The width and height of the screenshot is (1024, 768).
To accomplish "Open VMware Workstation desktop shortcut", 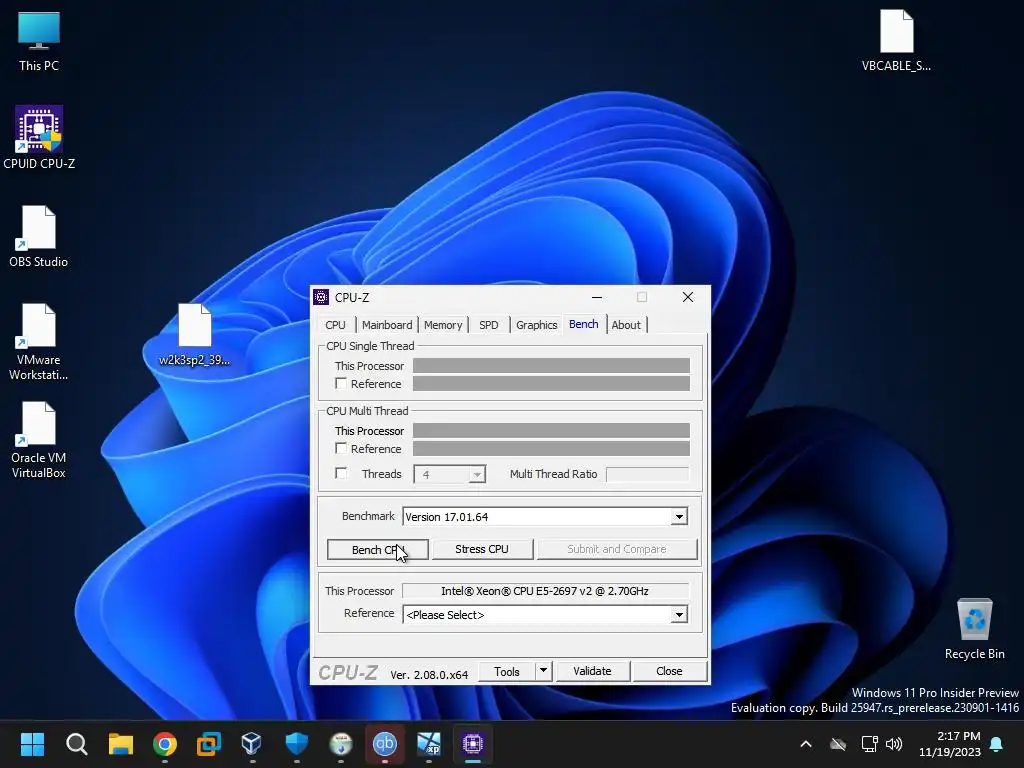I will (x=39, y=342).
